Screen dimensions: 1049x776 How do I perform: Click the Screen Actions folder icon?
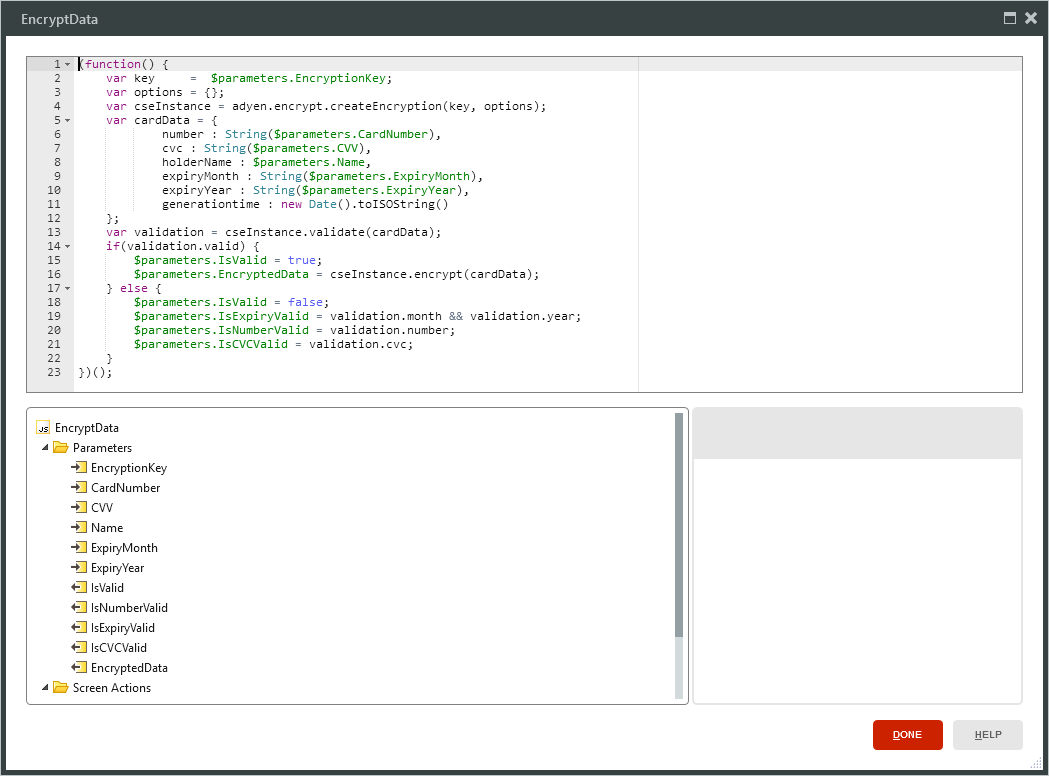[61, 688]
